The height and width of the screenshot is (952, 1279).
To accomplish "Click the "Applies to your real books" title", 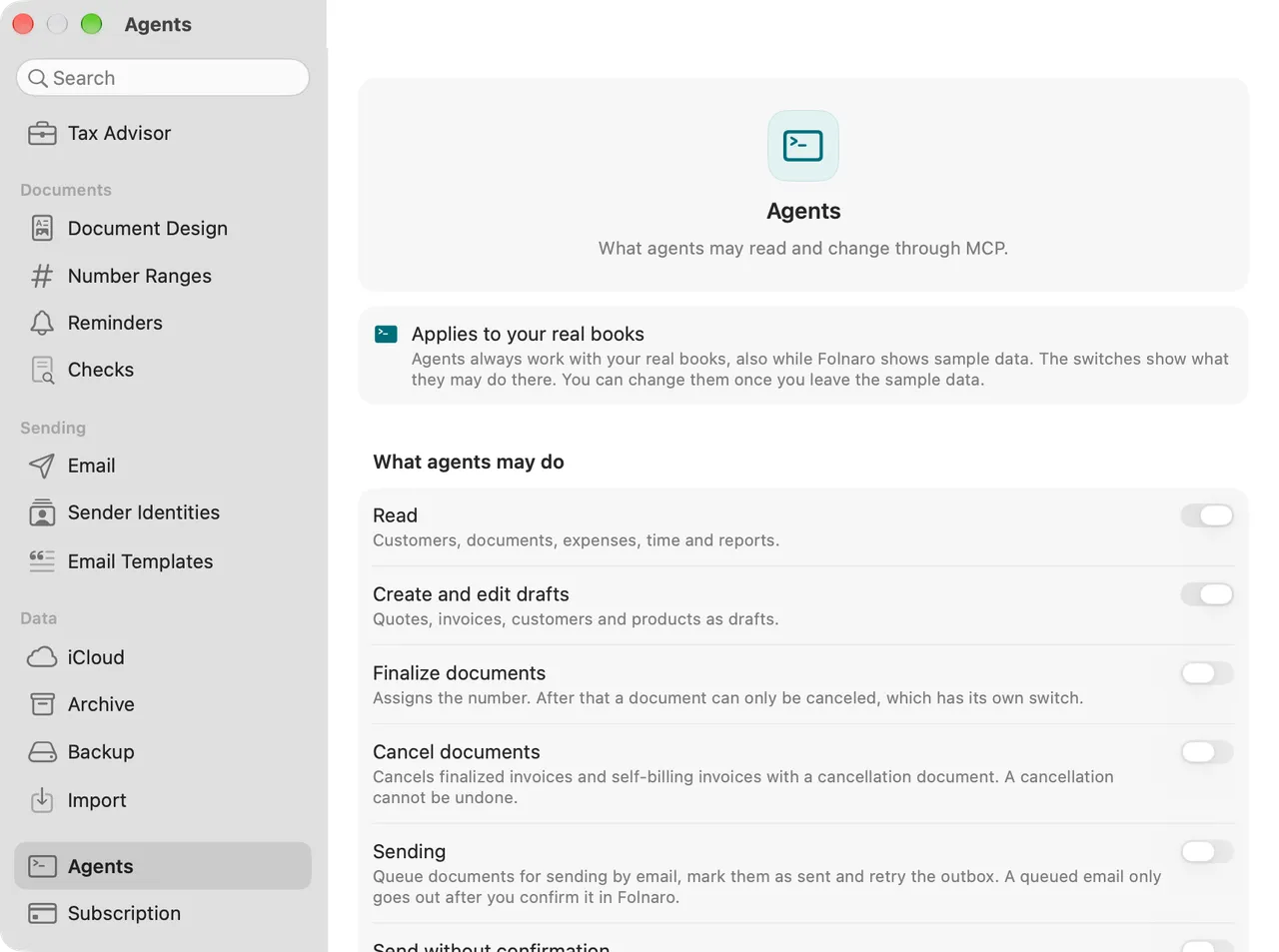I will click(528, 334).
